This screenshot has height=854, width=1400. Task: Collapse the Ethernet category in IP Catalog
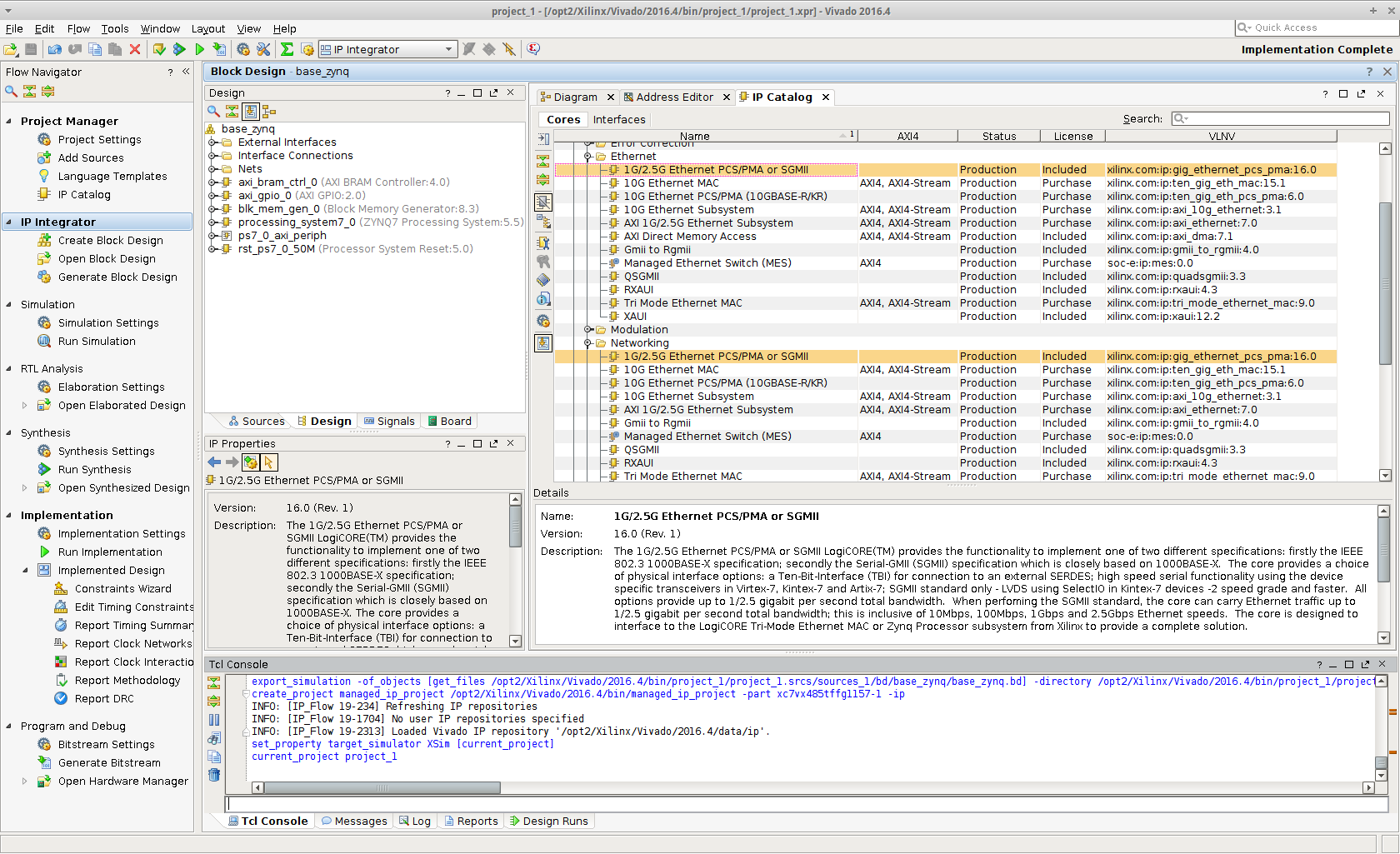click(x=587, y=157)
